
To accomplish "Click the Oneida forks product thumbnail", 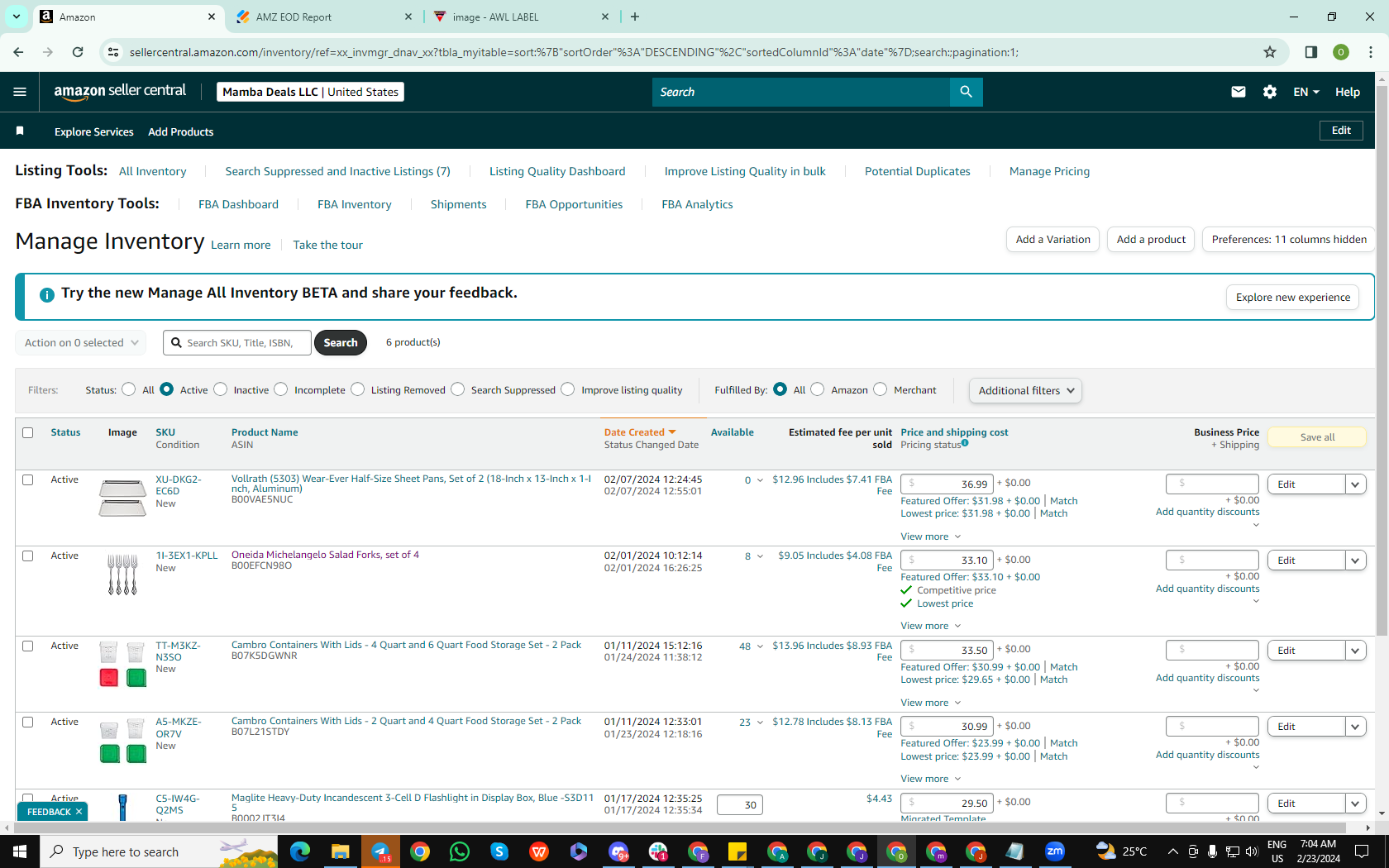I will click(x=122, y=575).
